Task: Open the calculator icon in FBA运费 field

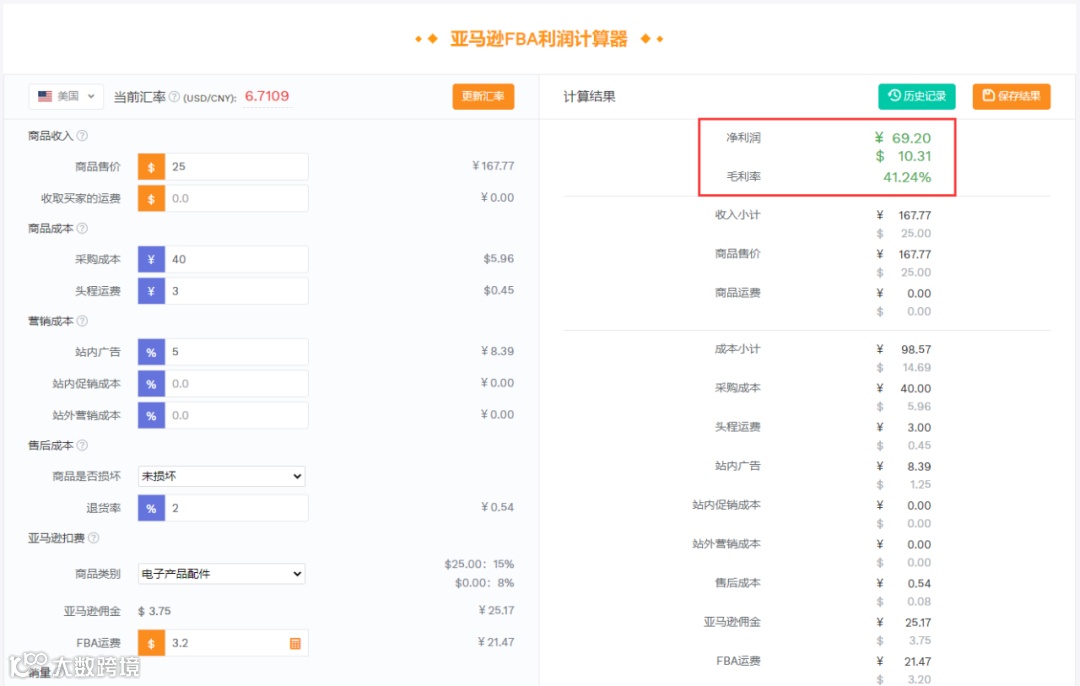Action: [x=295, y=643]
